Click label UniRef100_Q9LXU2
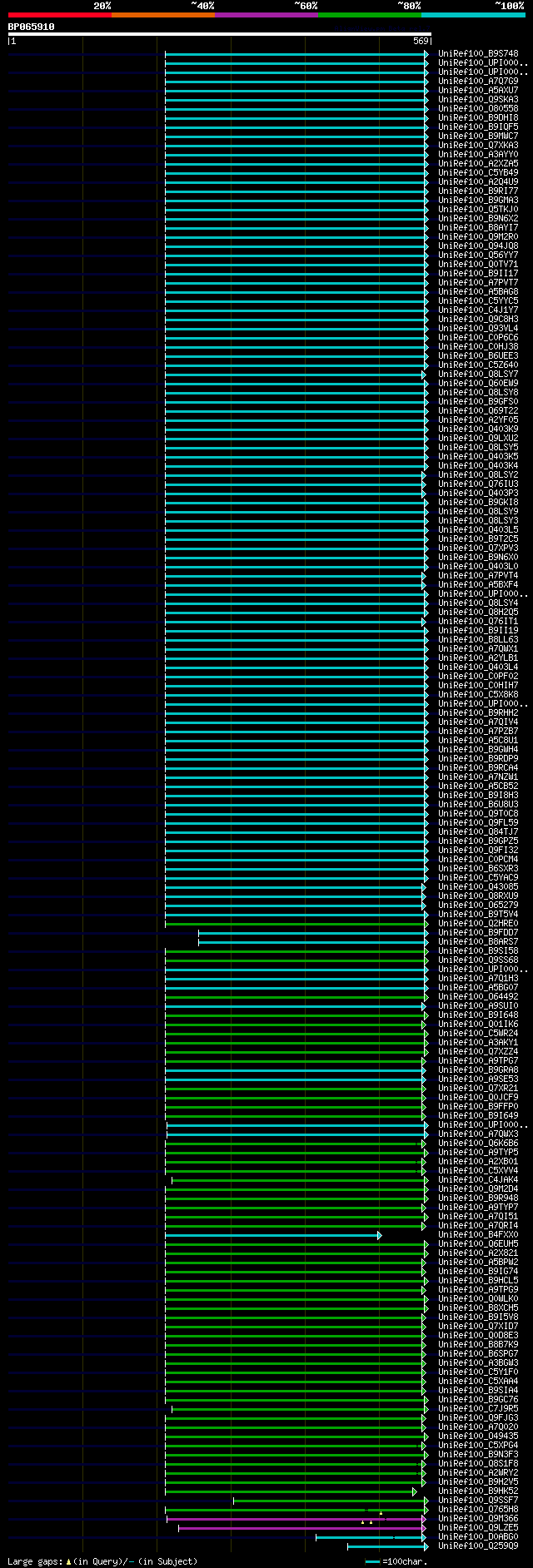 (478, 439)
